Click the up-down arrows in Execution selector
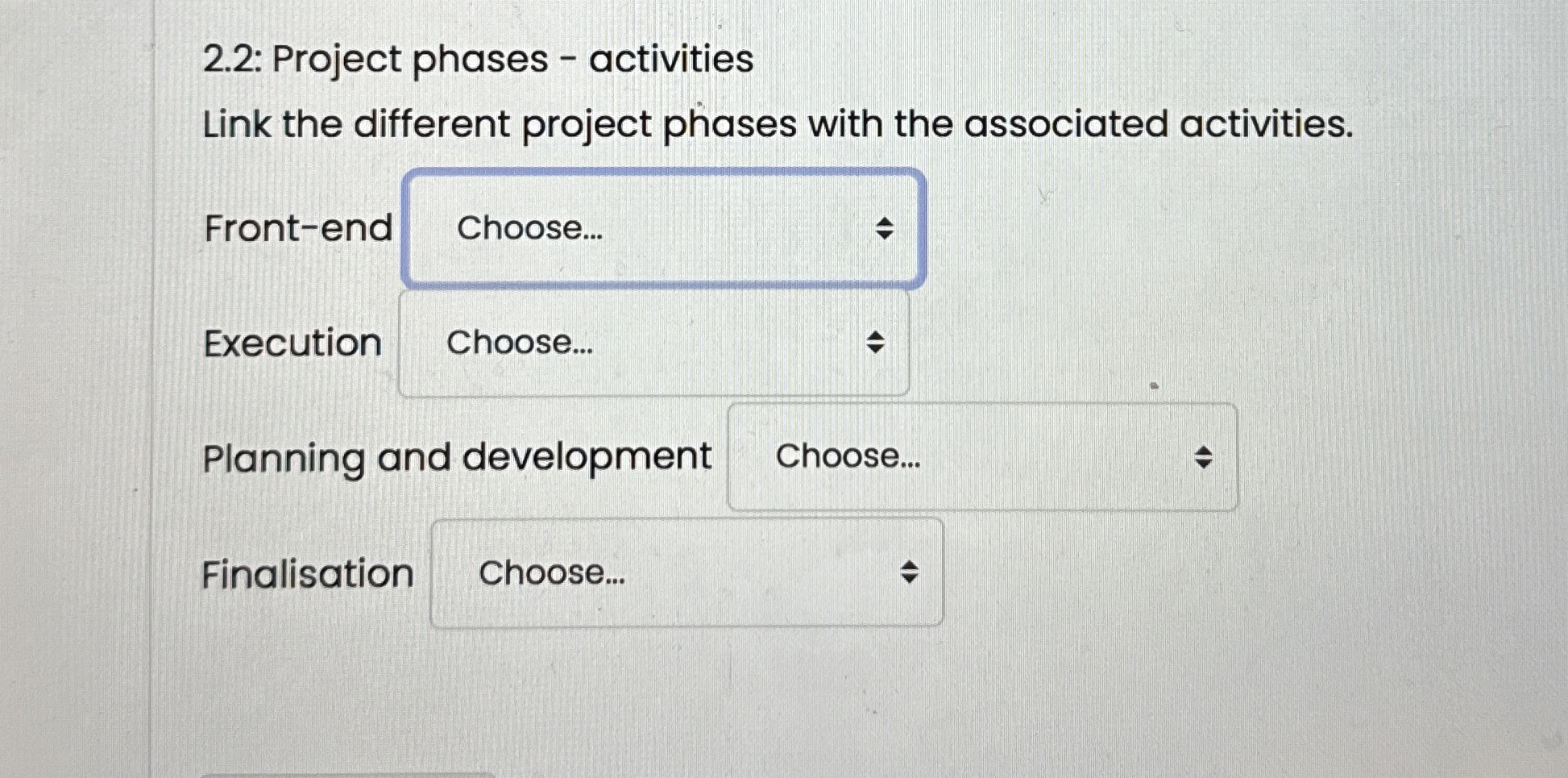 point(875,343)
